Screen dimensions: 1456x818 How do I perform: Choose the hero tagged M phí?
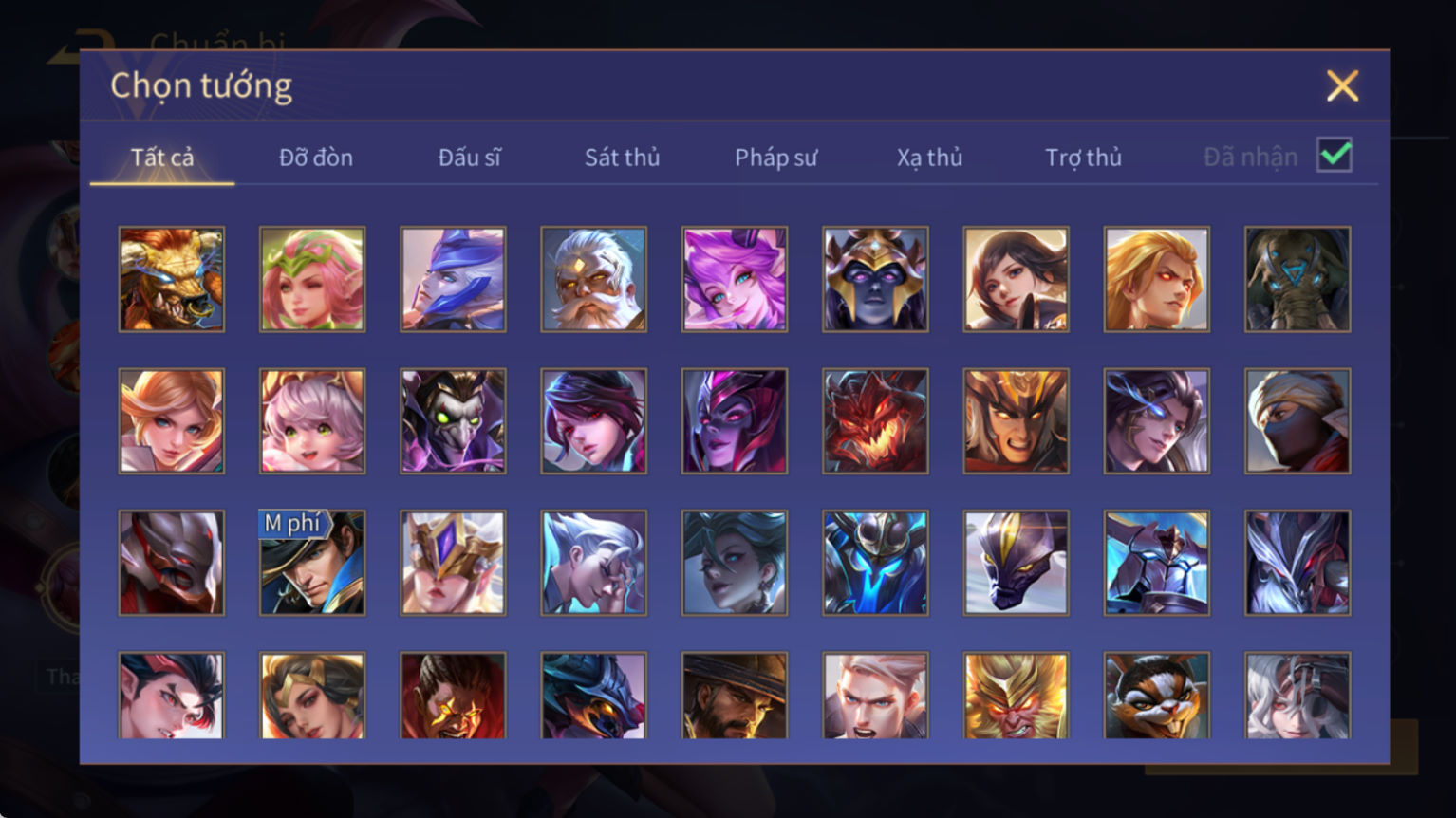pos(312,563)
